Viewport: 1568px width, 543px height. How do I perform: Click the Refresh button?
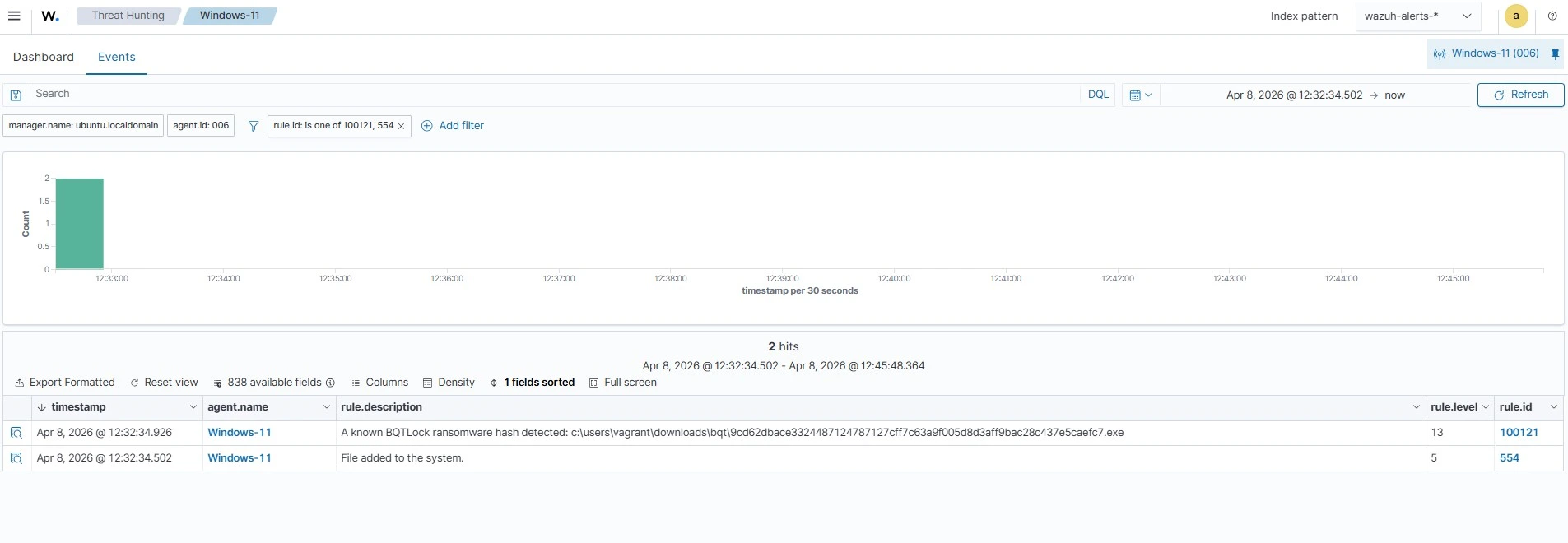(x=1520, y=95)
